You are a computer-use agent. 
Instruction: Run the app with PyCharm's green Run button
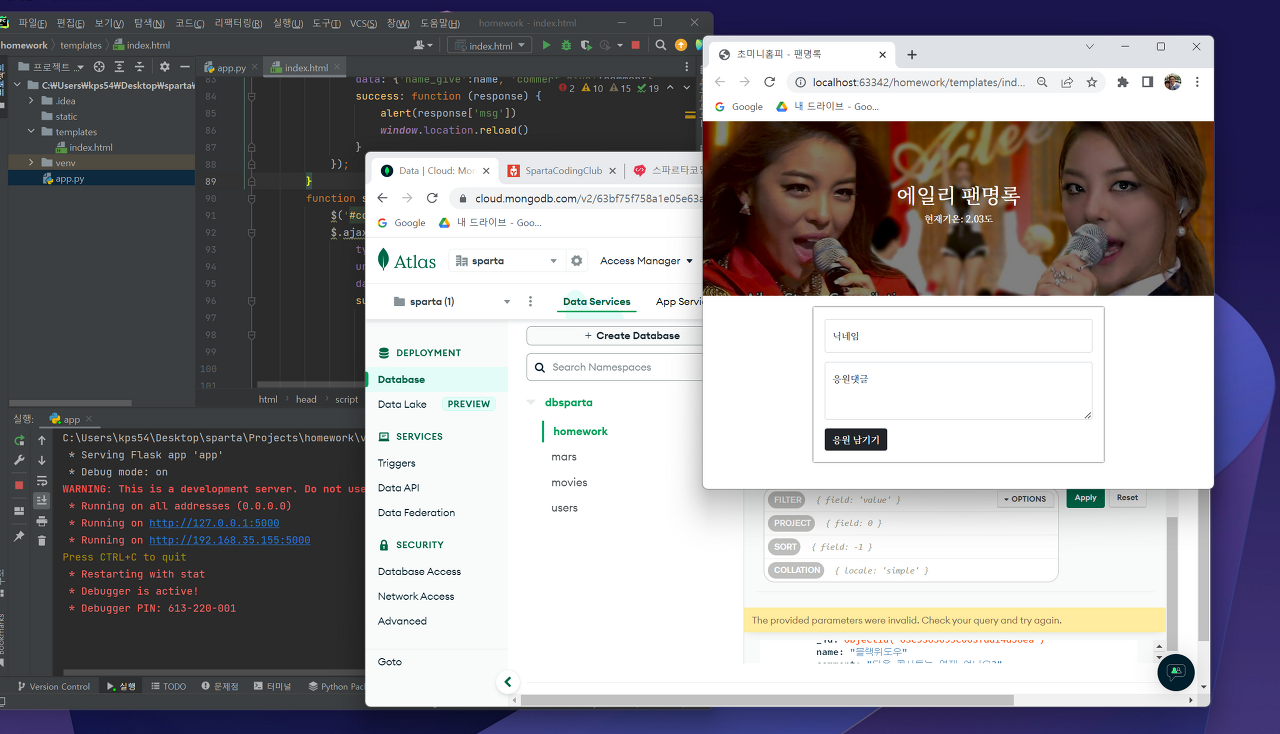(x=546, y=45)
